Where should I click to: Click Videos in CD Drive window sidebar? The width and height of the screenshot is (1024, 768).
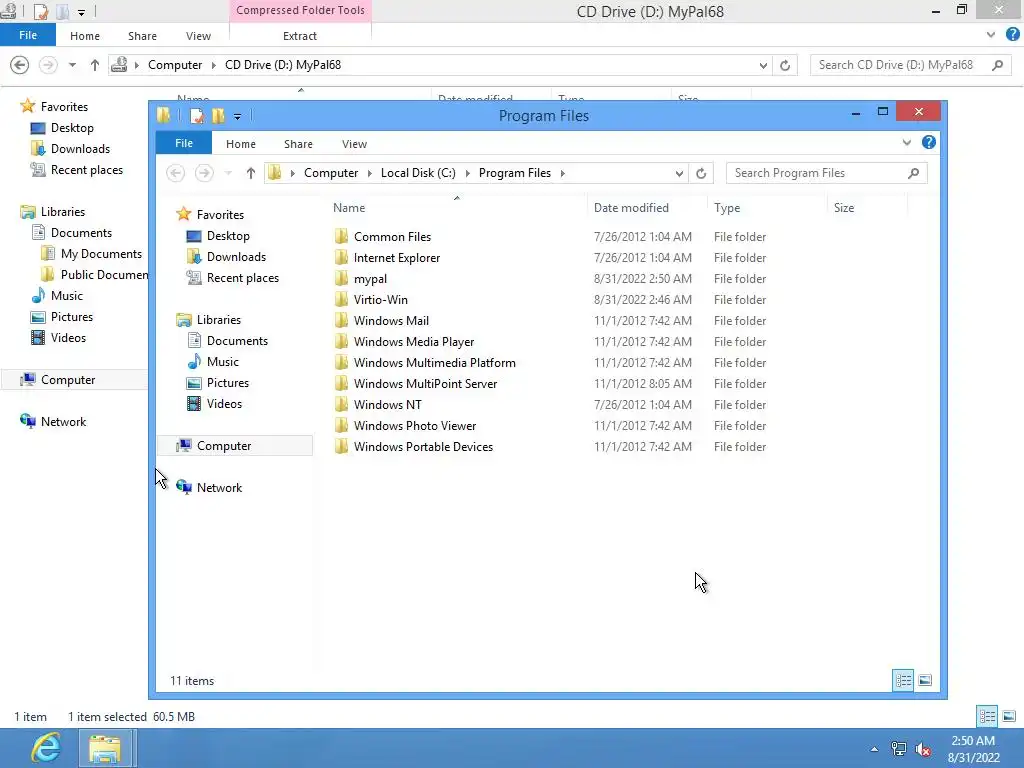click(68, 338)
